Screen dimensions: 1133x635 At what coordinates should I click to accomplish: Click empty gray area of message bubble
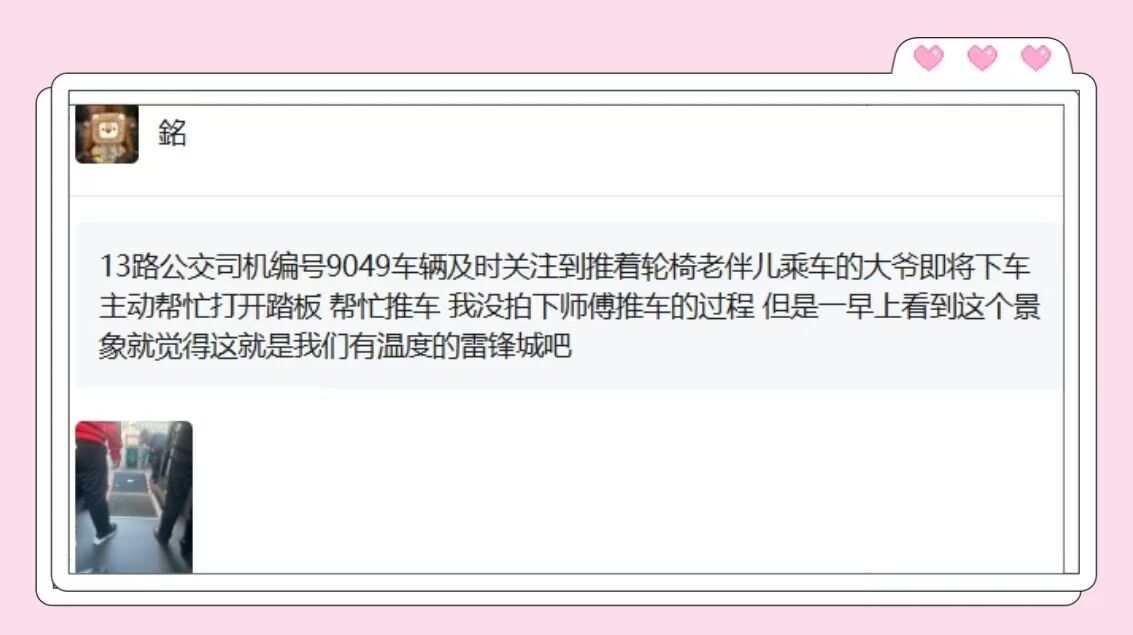pyautogui.click(x=817, y=354)
